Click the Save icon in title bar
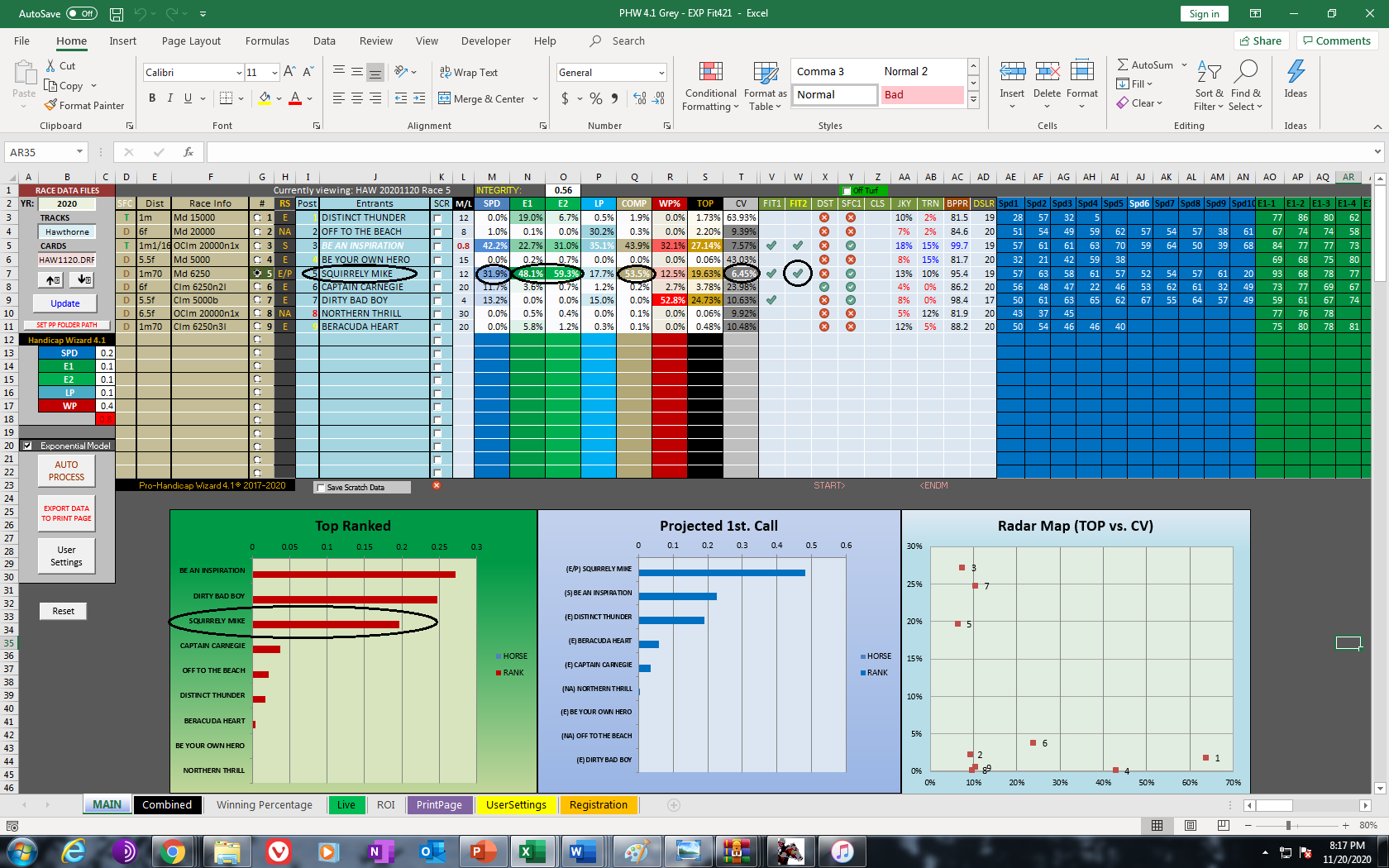Screen dimensions: 1389x868 tap(117, 14)
